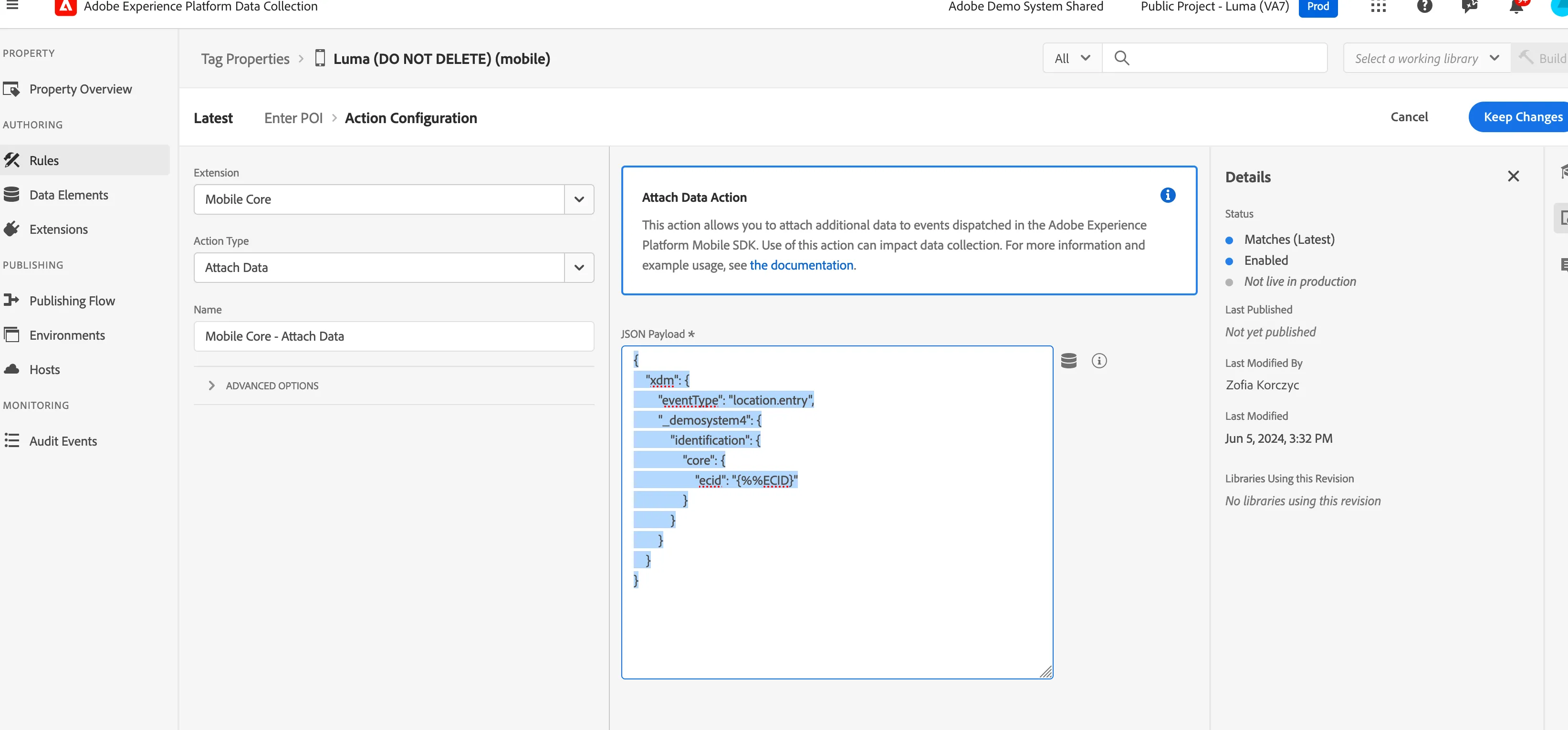The image size is (1568, 730).
Task: Click into the Name input field
Action: click(394, 336)
